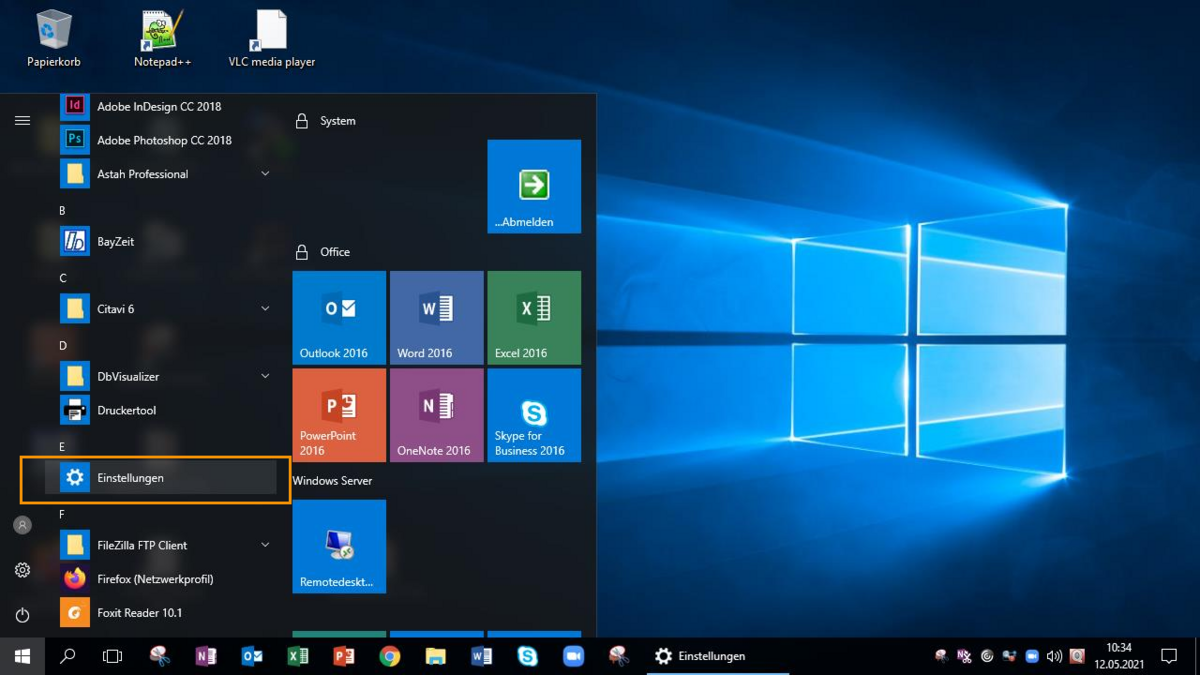The image size is (1200, 675).
Task: Open the Skype for Business 2016 tile
Action: point(534,415)
